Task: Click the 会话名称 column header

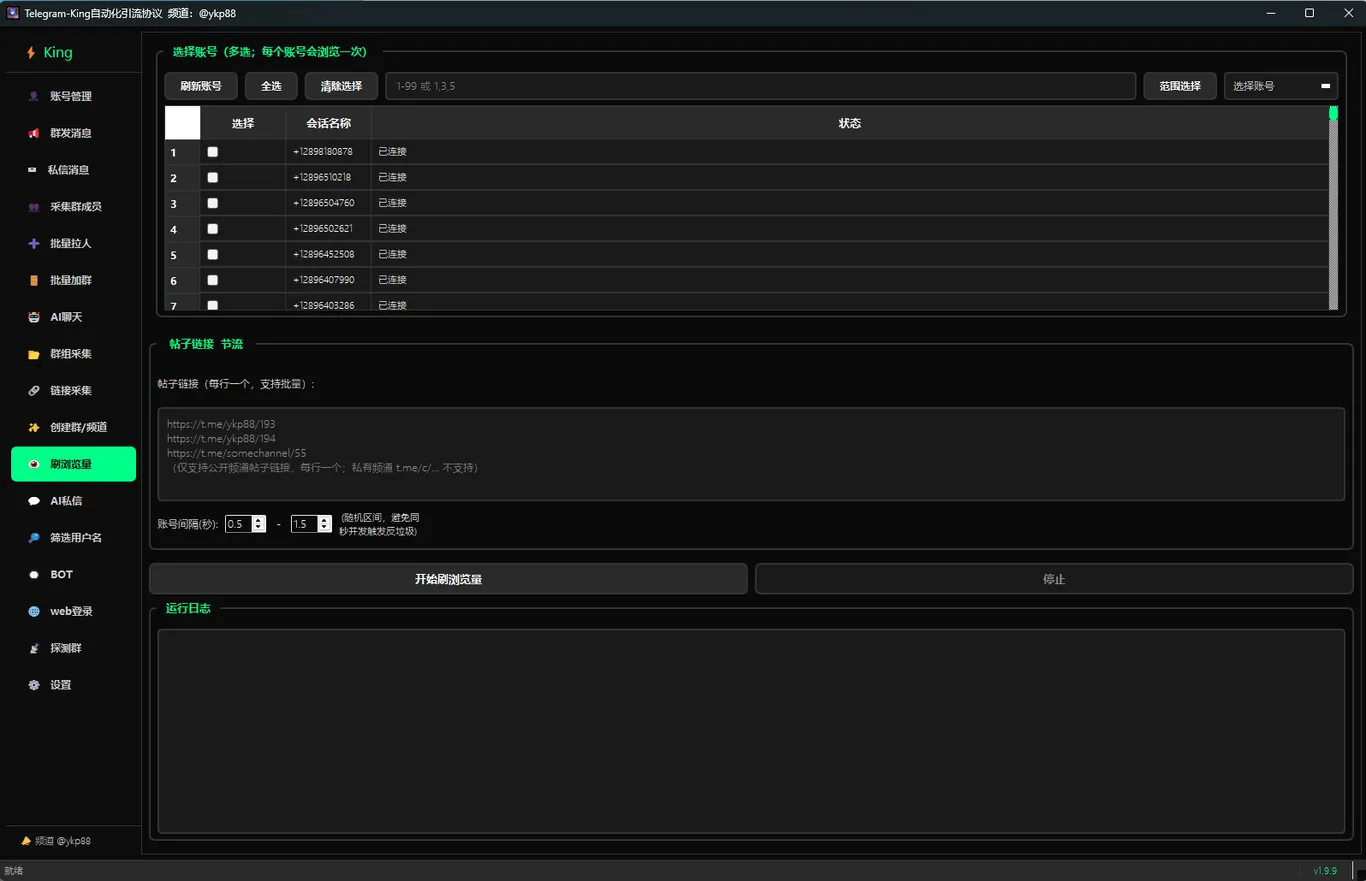Action: (x=328, y=123)
